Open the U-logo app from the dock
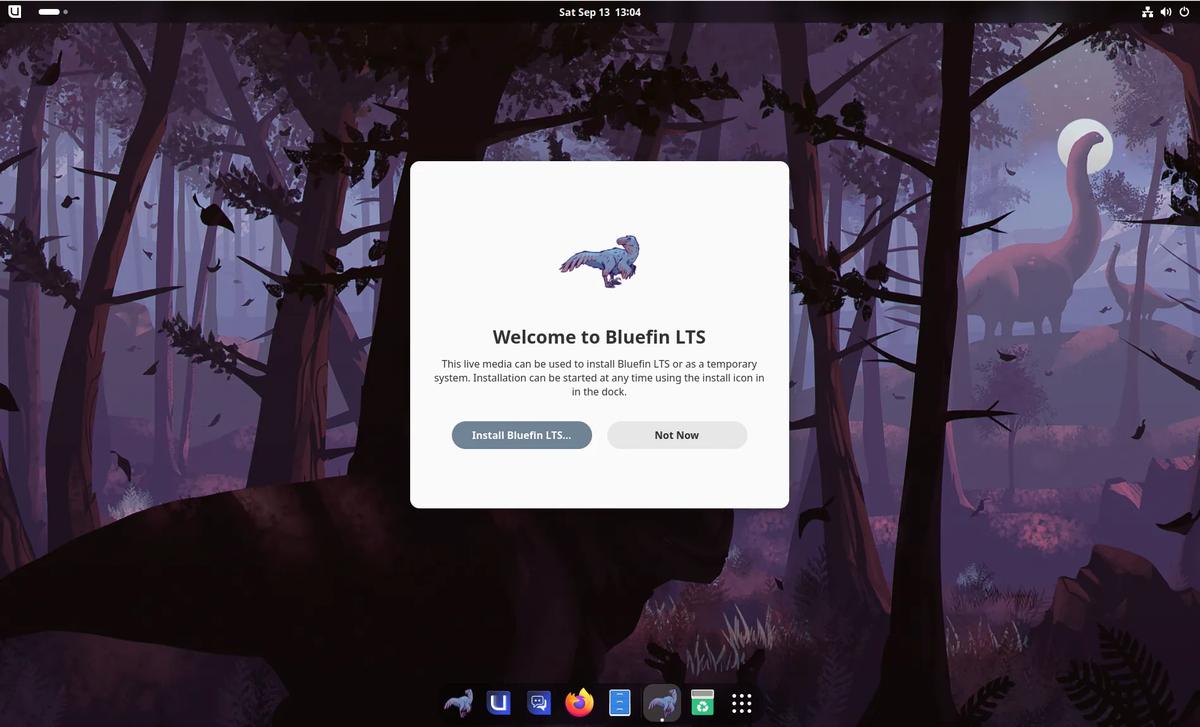 click(499, 703)
